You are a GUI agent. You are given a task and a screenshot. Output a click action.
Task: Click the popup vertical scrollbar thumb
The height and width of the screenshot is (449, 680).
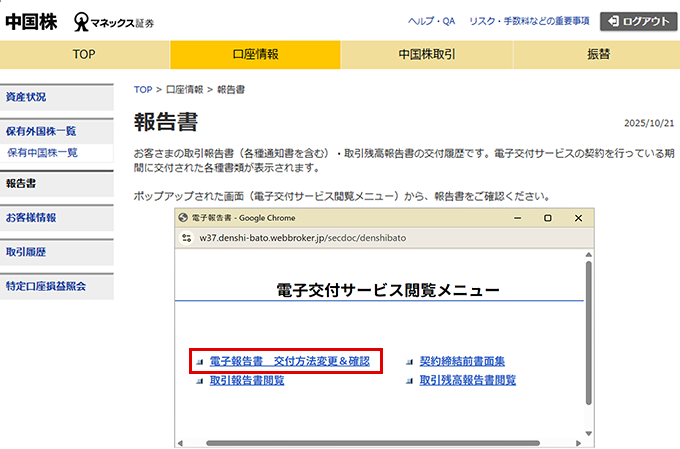tap(588, 333)
